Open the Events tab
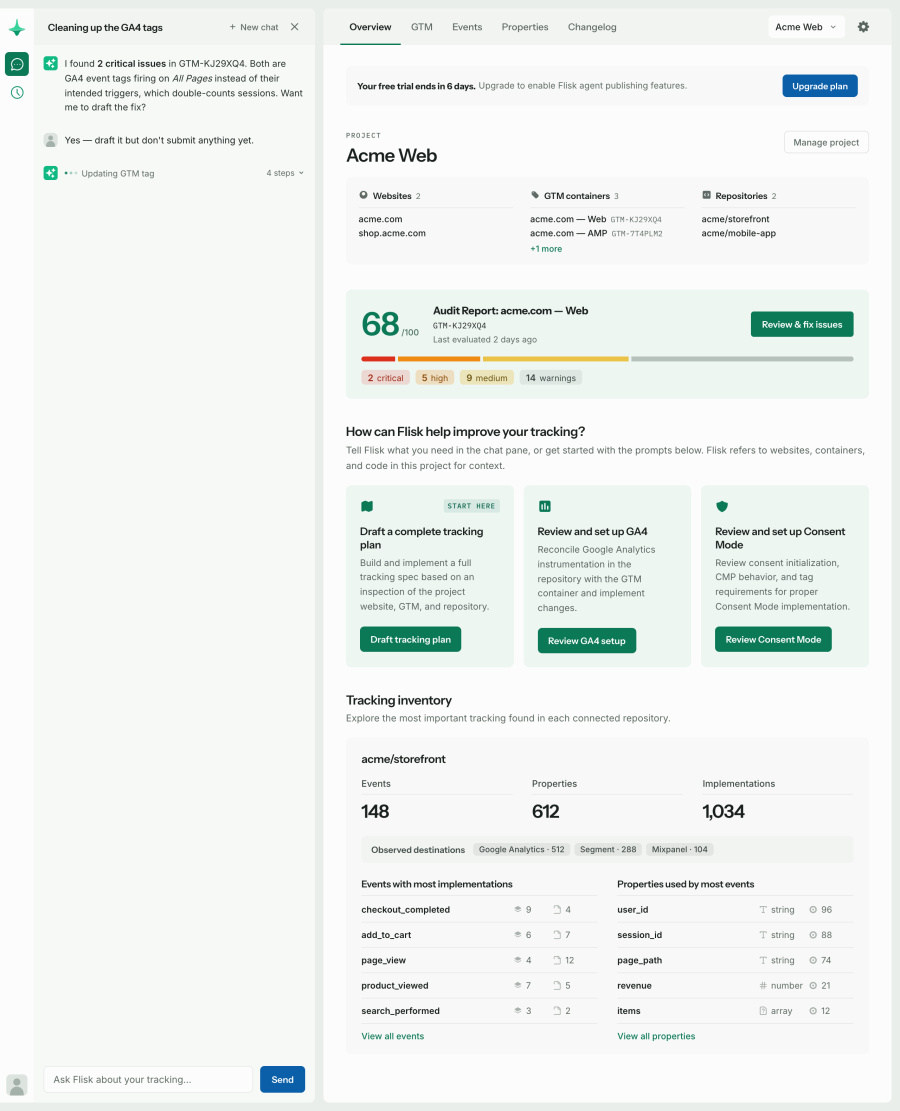Image resolution: width=900 pixels, height=1111 pixels. pos(467,27)
